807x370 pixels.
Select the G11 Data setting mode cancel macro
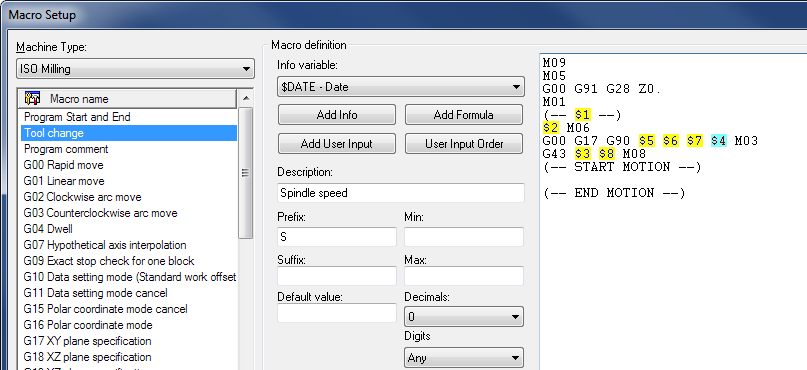click(129, 293)
